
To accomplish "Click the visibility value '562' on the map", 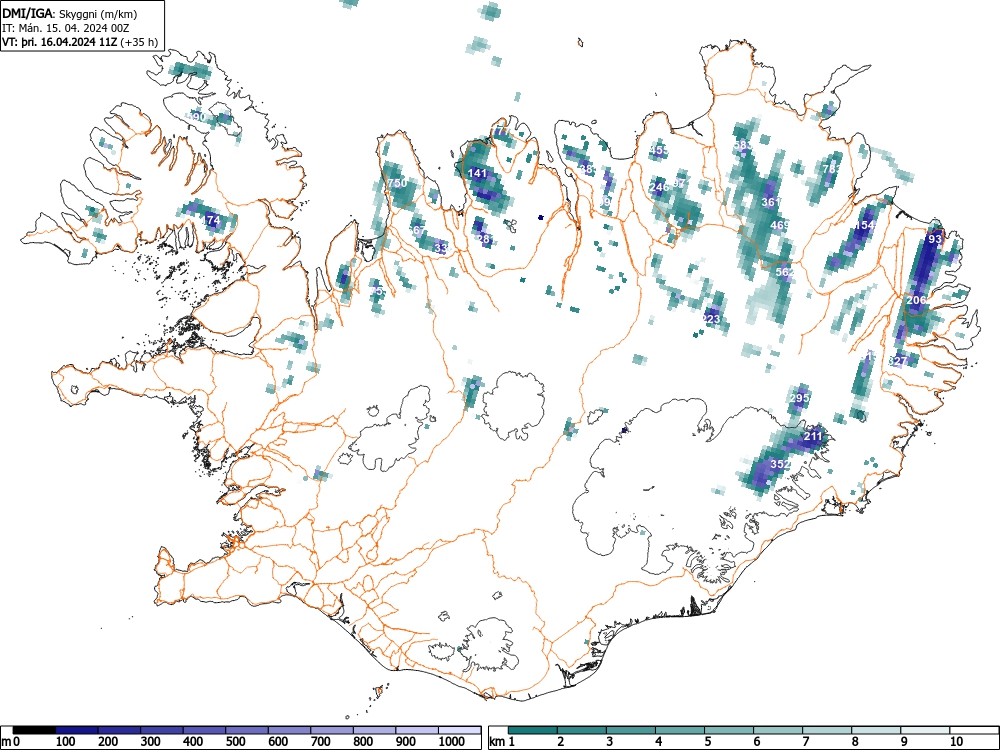I will (x=785, y=272).
